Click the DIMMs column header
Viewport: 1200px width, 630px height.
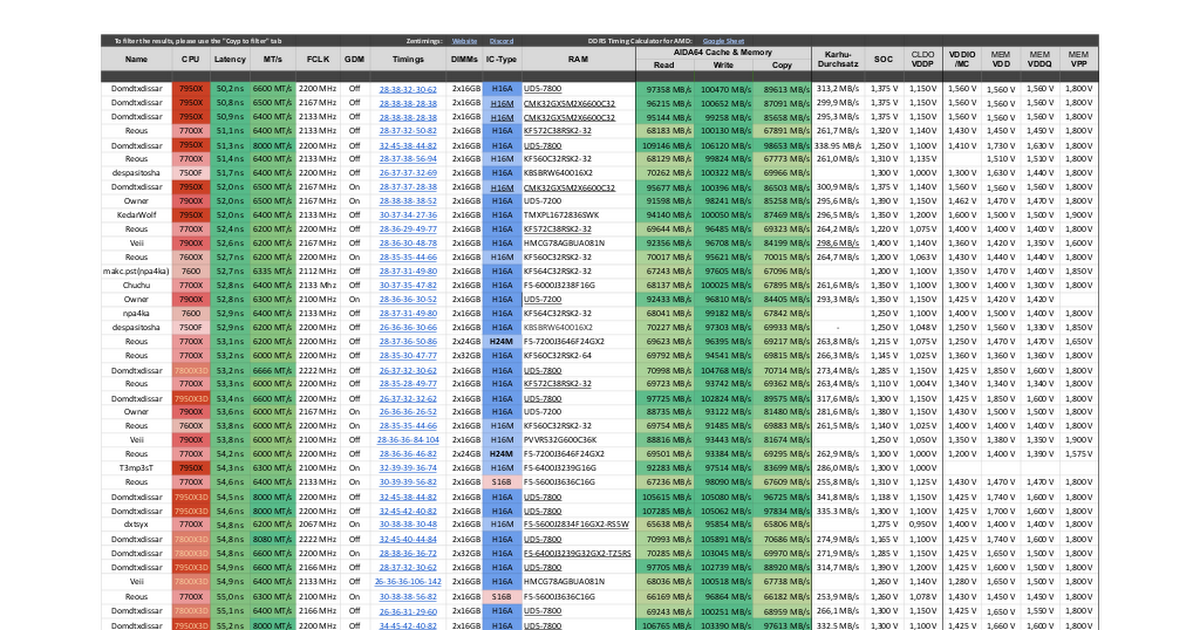pyautogui.click(x=464, y=59)
